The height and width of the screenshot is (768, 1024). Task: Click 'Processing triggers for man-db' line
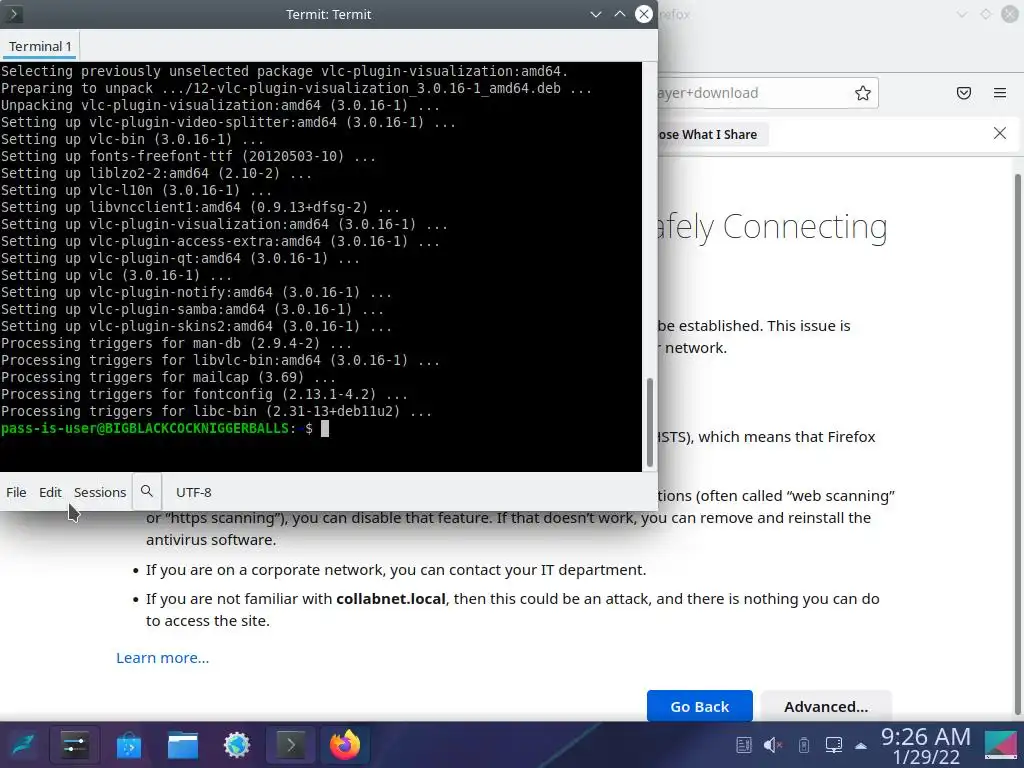coord(176,344)
